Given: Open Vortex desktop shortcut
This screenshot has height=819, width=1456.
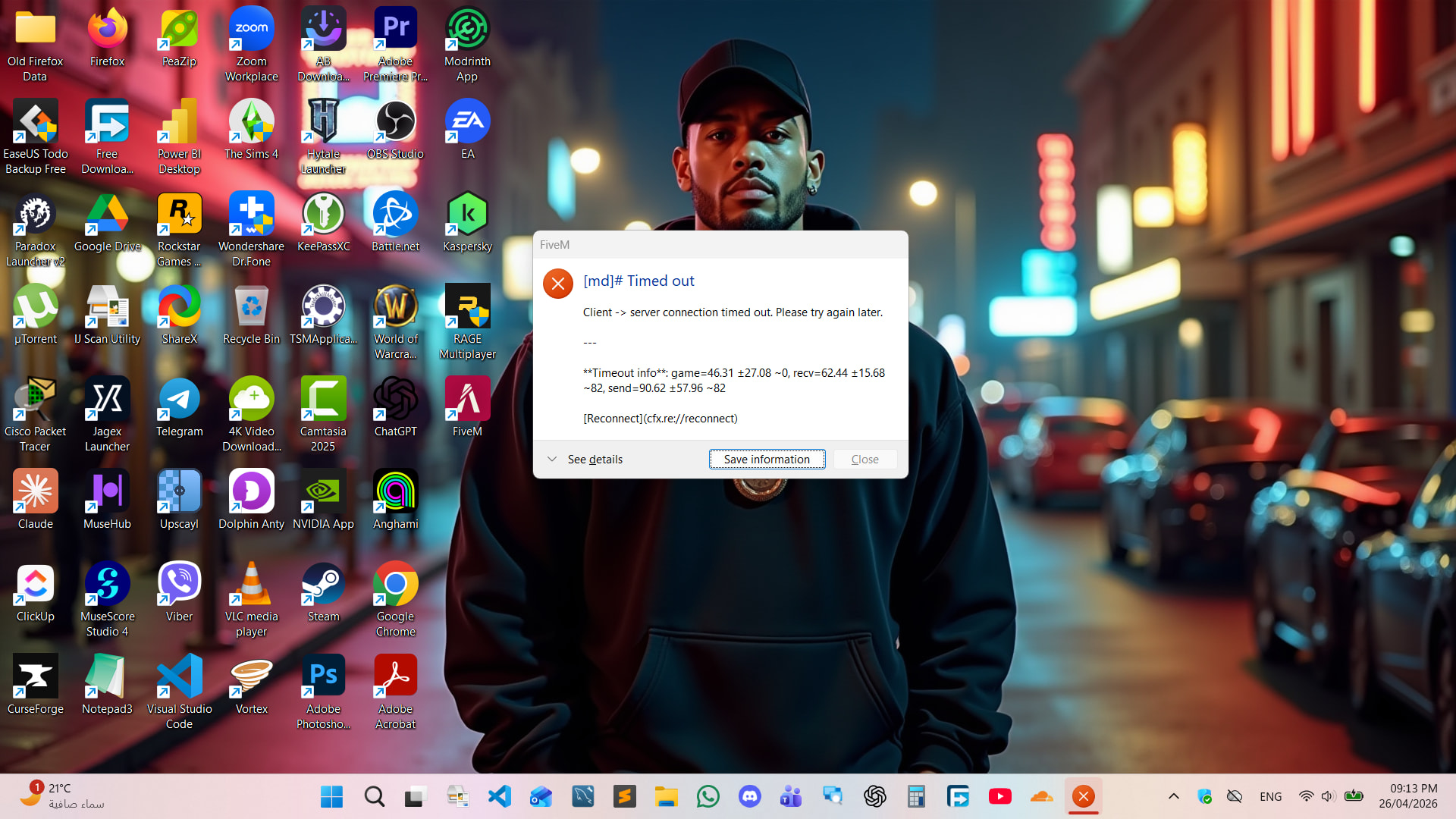Looking at the screenshot, I should 251,685.
